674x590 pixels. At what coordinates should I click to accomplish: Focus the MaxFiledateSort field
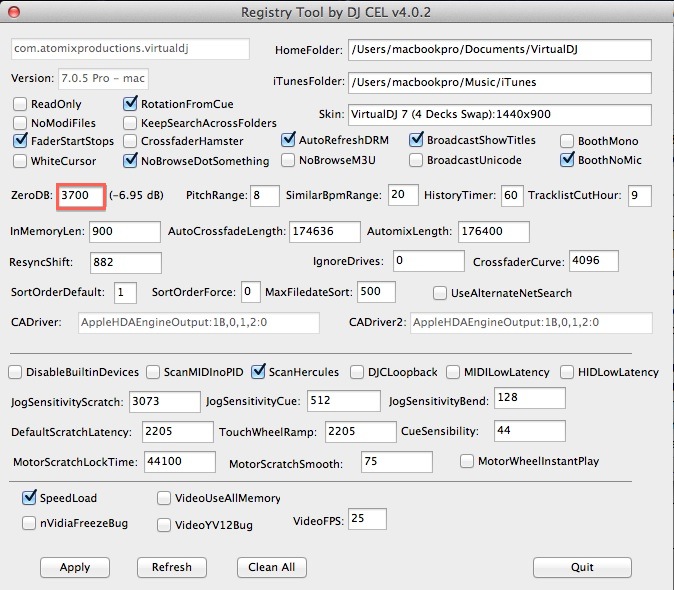(x=376, y=292)
